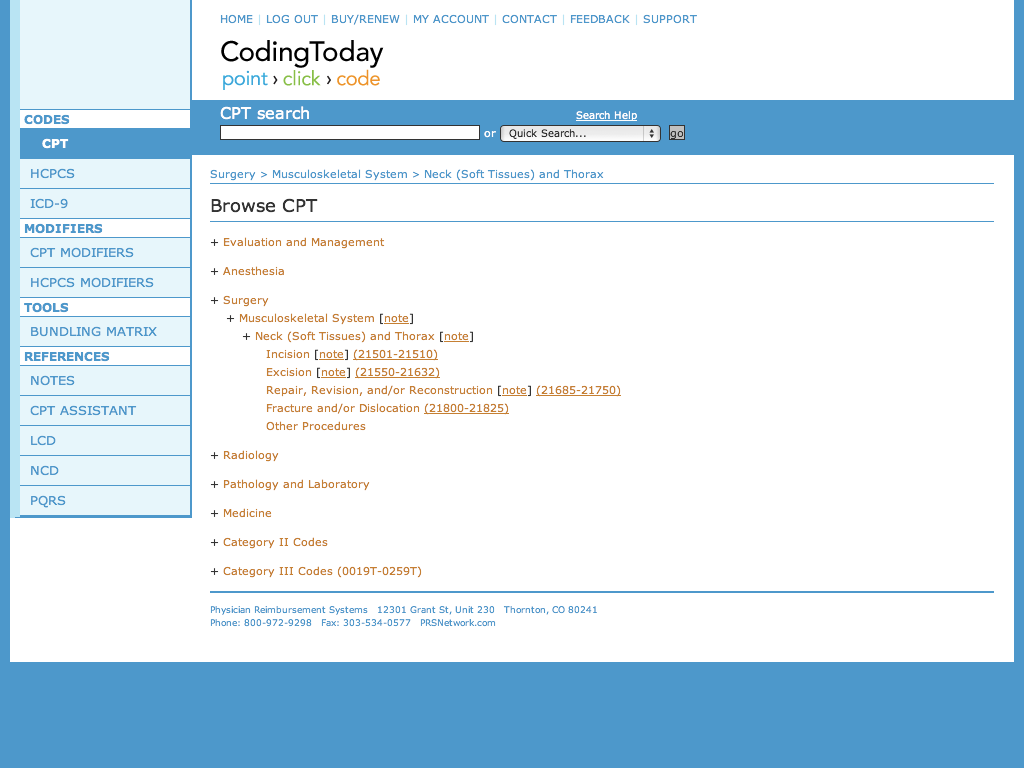Image resolution: width=1024 pixels, height=768 pixels.
Task: Open LCD in the sidebar
Action: tap(105, 441)
